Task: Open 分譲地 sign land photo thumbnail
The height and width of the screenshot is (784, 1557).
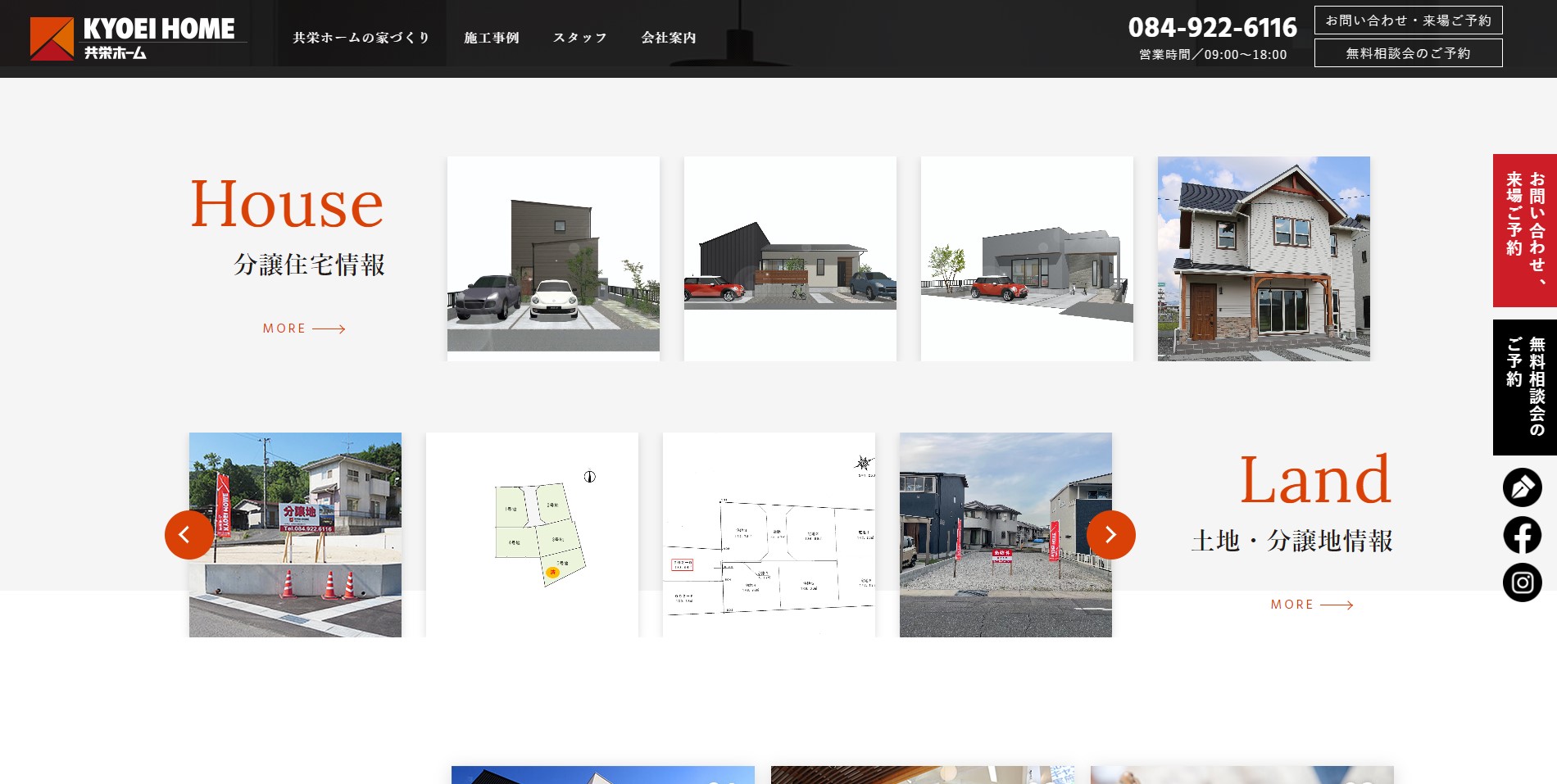Action: point(295,535)
